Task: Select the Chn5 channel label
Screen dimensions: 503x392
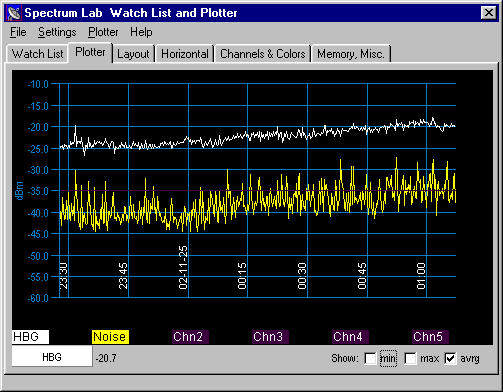Action: (430, 337)
